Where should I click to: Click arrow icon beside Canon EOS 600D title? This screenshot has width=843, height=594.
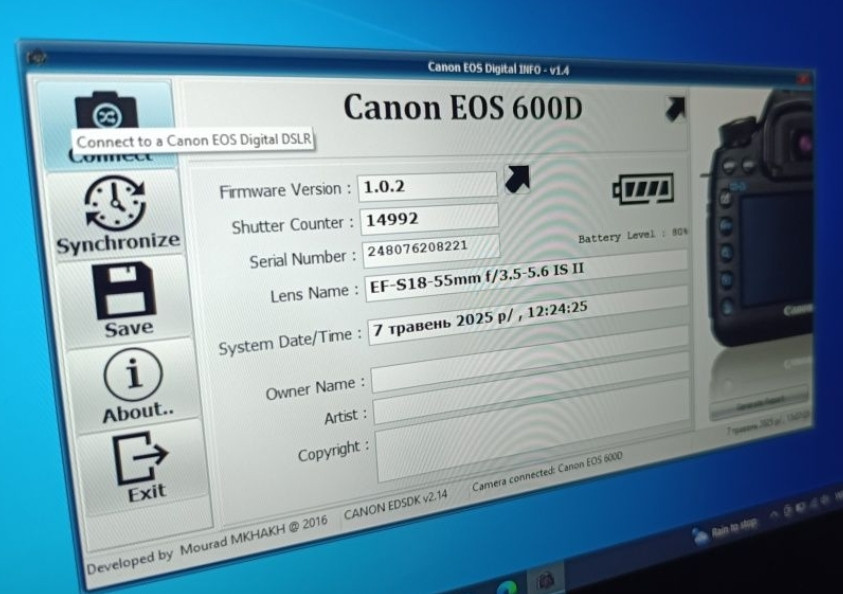tap(675, 108)
